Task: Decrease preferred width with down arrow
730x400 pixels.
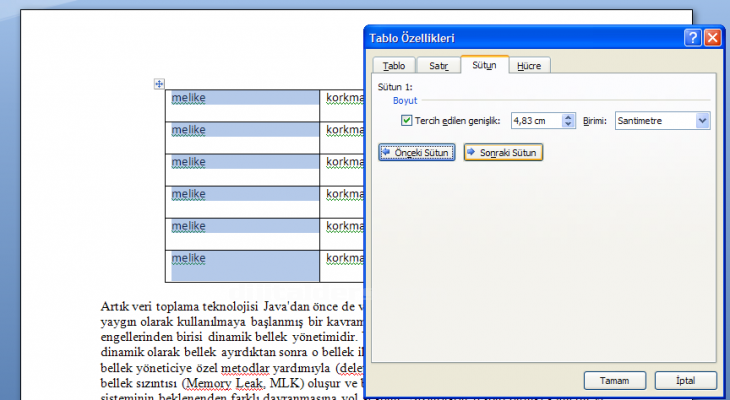Action: point(569,125)
